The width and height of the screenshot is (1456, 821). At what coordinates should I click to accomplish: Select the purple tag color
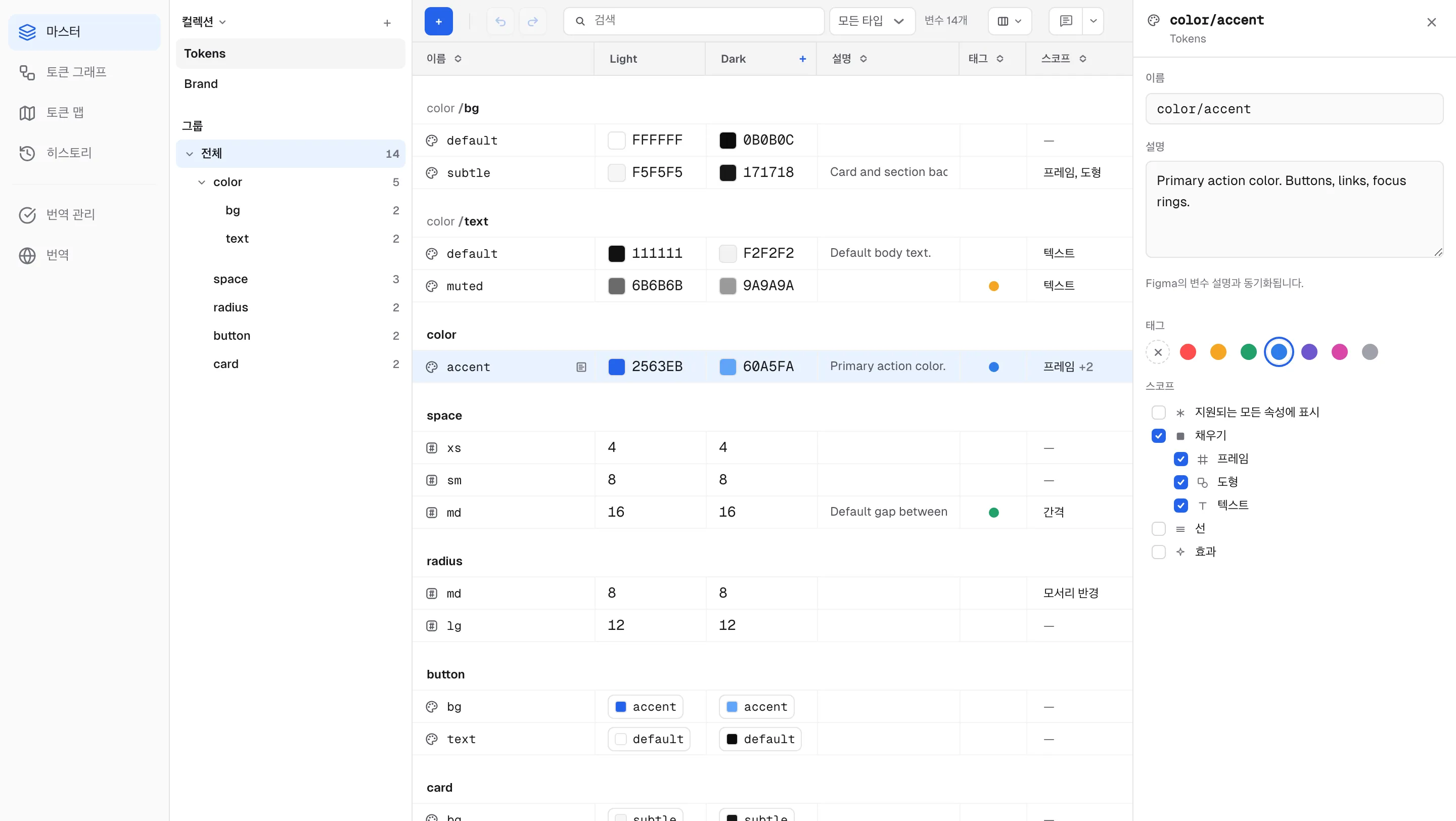(1309, 352)
